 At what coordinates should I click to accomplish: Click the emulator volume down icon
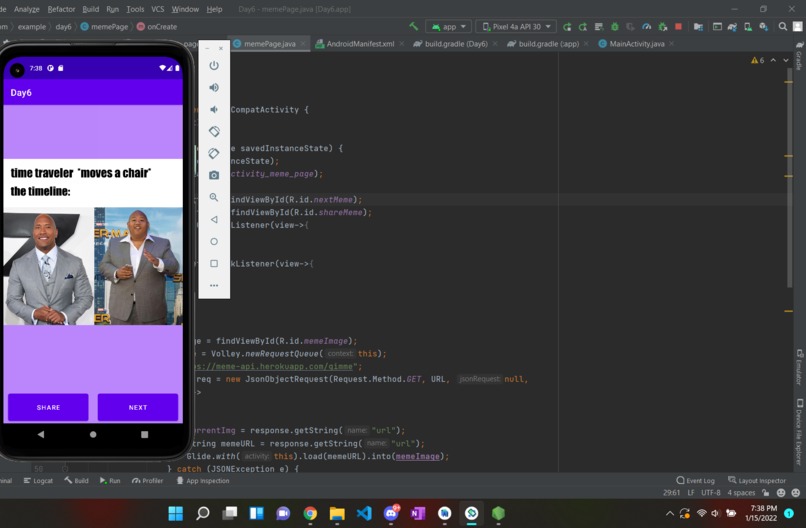(214, 110)
